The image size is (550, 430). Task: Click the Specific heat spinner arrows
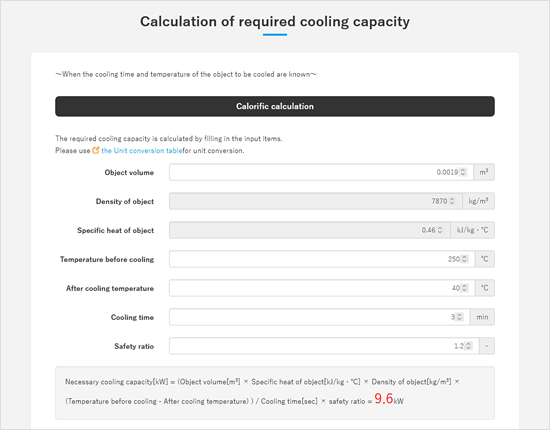pyautogui.click(x=440, y=230)
